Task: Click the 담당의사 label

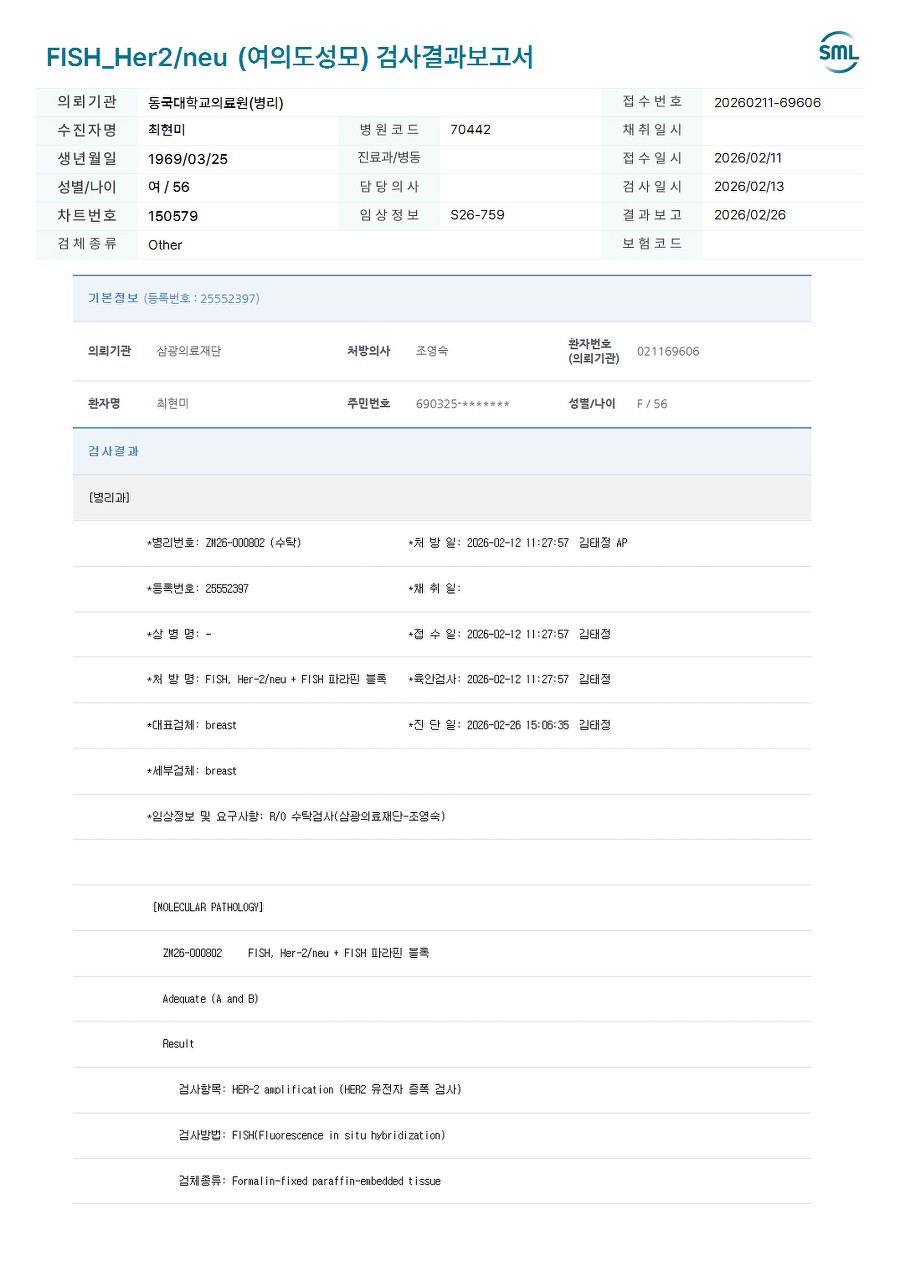Action: (x=389, y=187)
